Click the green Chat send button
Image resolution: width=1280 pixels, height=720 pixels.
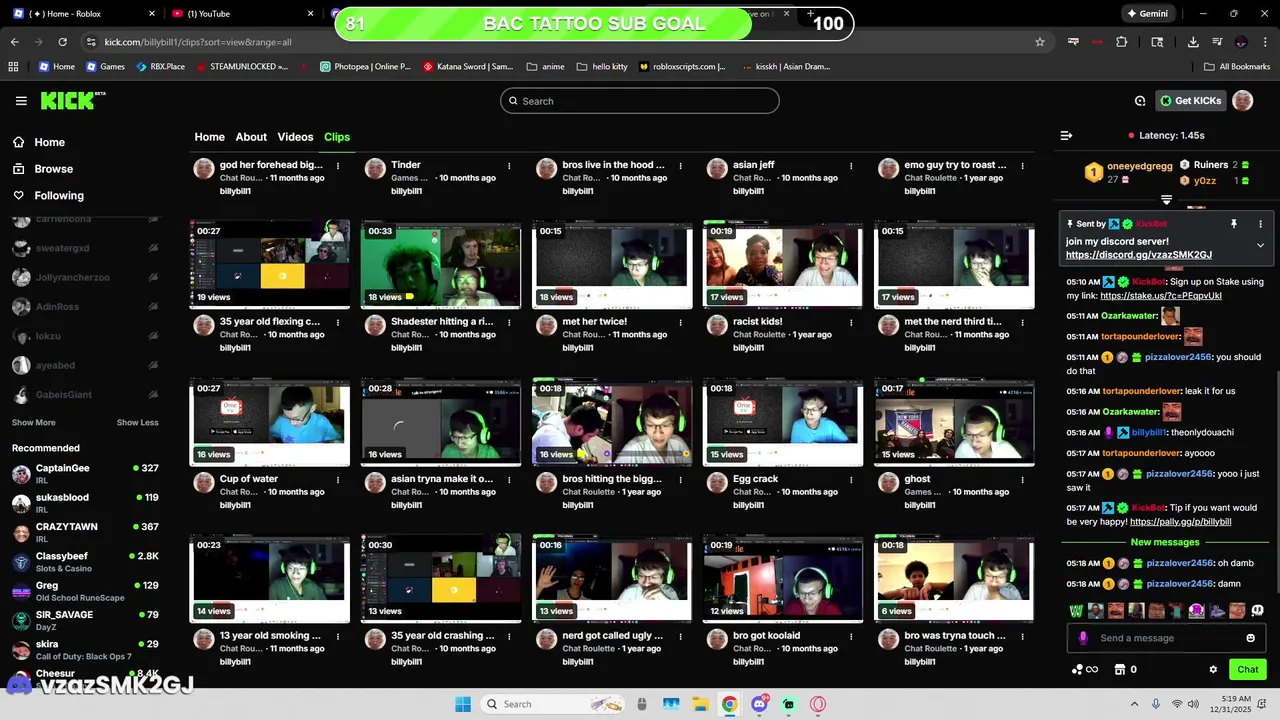tap(1248, 669)
